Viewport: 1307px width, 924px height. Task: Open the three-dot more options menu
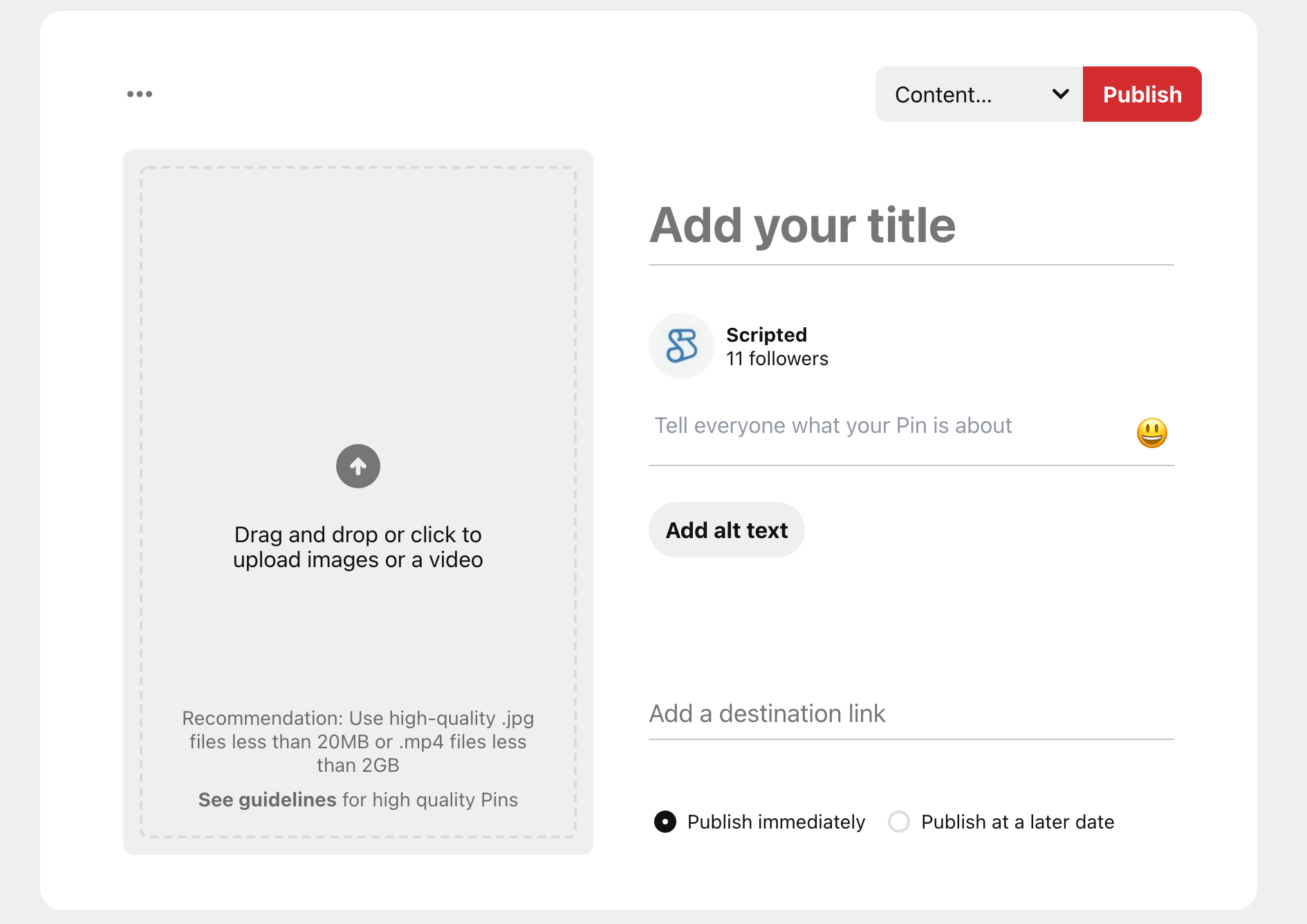139,94
